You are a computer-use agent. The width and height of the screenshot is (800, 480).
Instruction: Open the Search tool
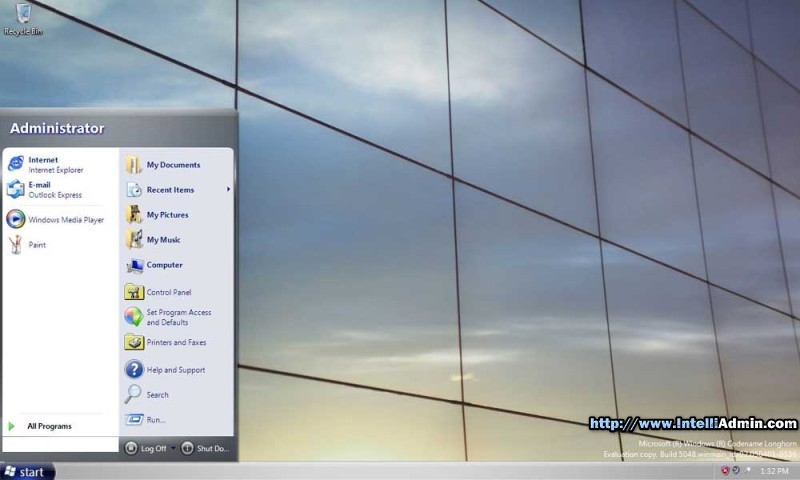177,395
